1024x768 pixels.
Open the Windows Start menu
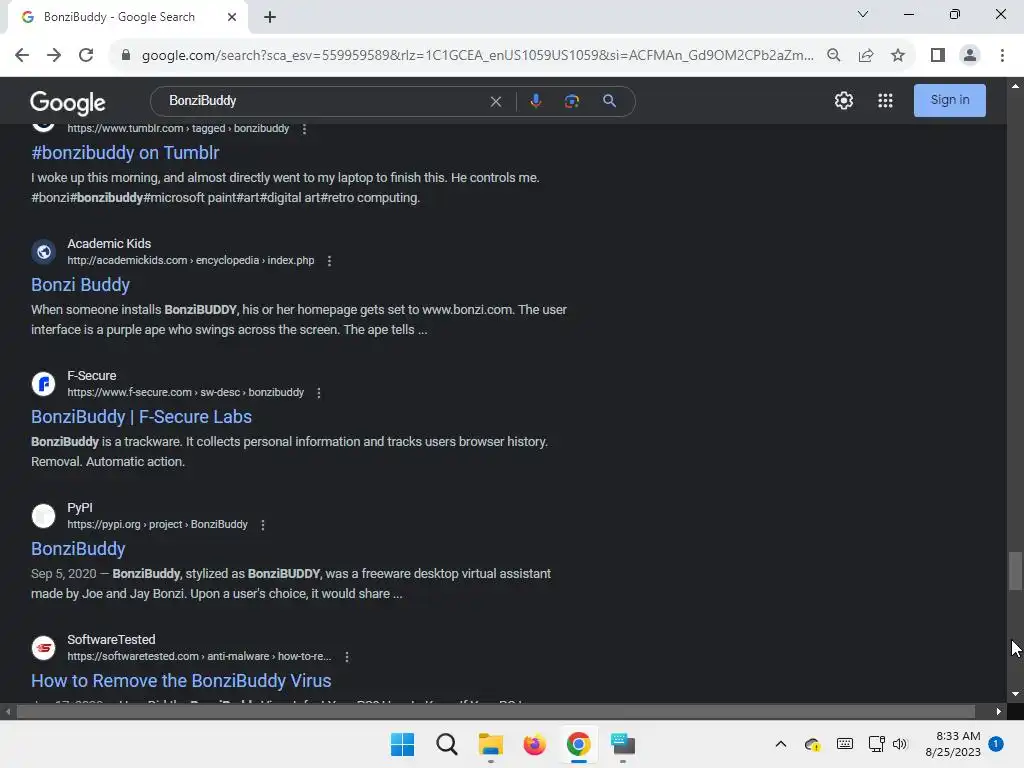pos(402,744)
